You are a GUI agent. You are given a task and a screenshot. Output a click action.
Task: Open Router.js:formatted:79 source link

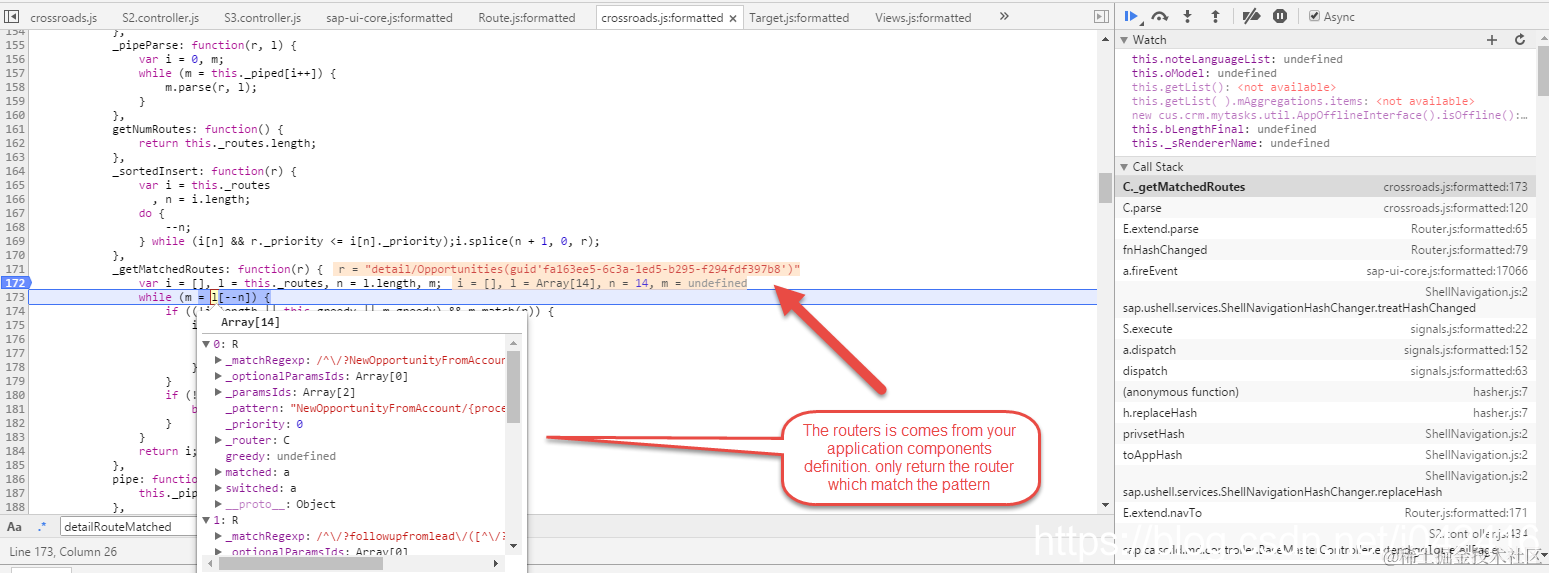(1469, 250)
